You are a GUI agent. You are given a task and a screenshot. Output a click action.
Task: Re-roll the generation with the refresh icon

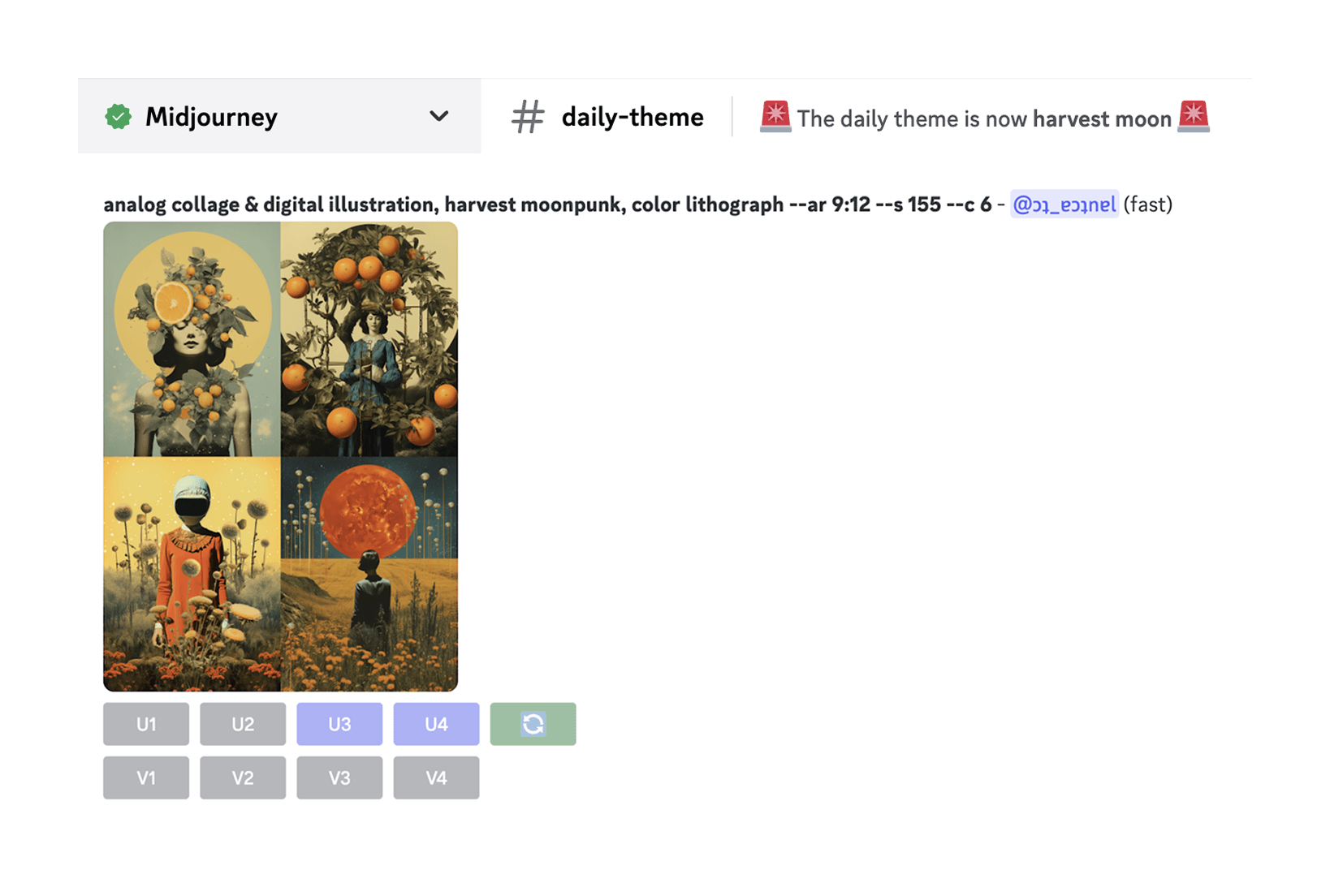[533, 724]
